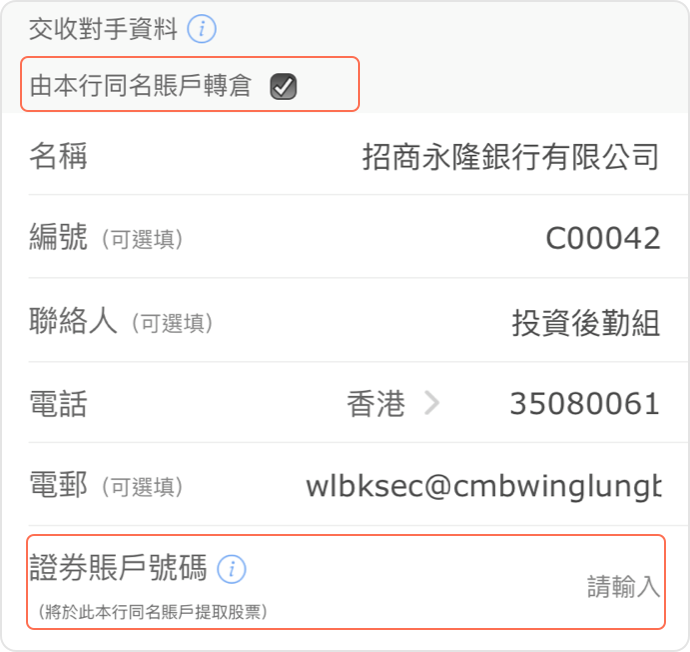This screenshot has width=690, height=652.
Task: Edit the 電郵 field with wlbksec address
Action: [484, 486]
